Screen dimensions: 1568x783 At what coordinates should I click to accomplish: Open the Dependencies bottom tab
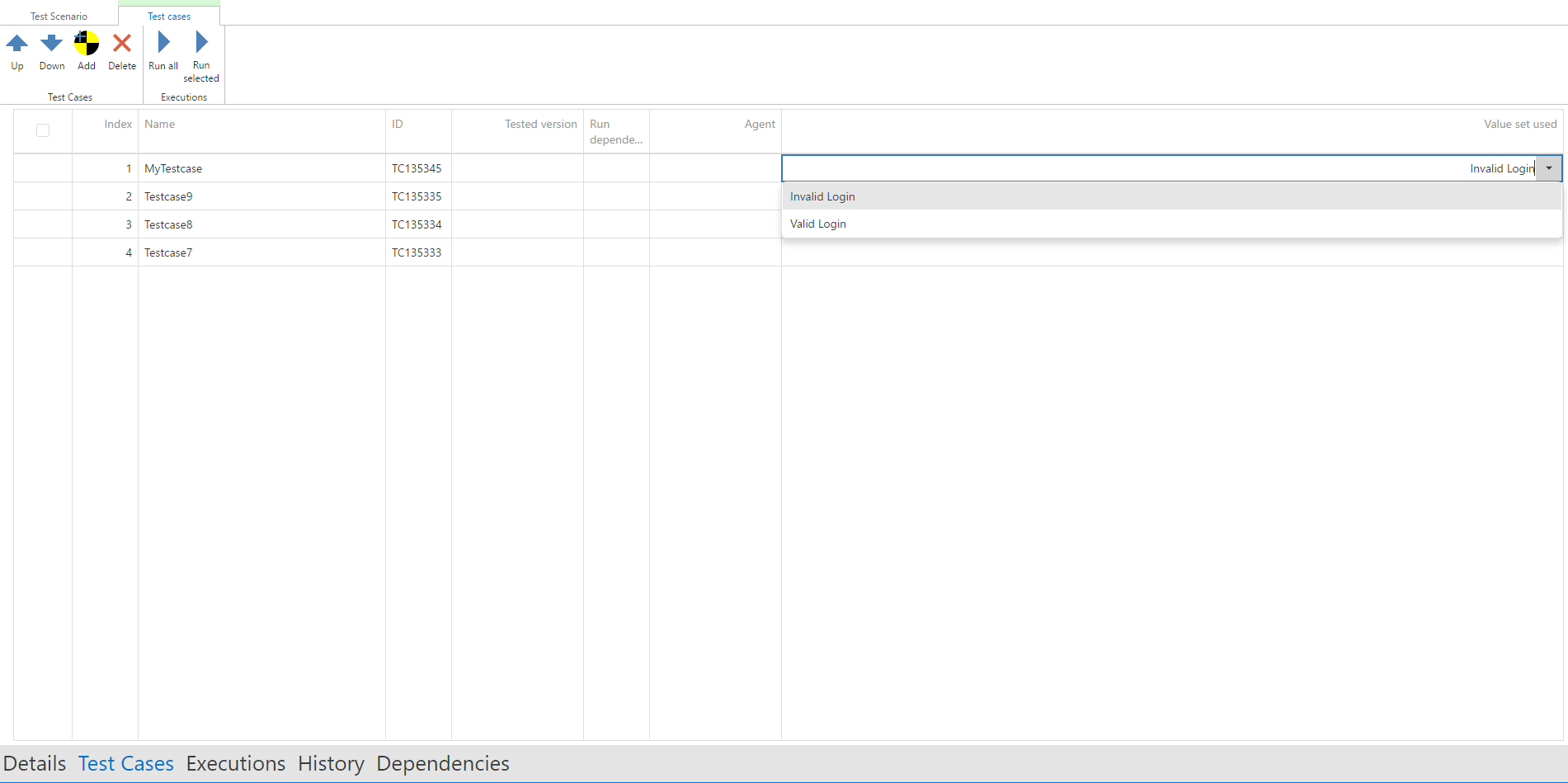443,763
